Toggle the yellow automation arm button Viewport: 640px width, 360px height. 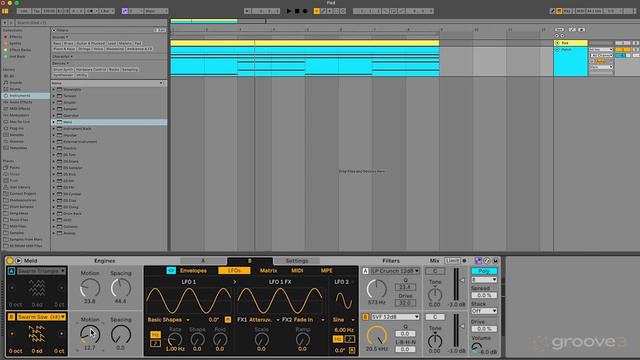coord(317,11)
